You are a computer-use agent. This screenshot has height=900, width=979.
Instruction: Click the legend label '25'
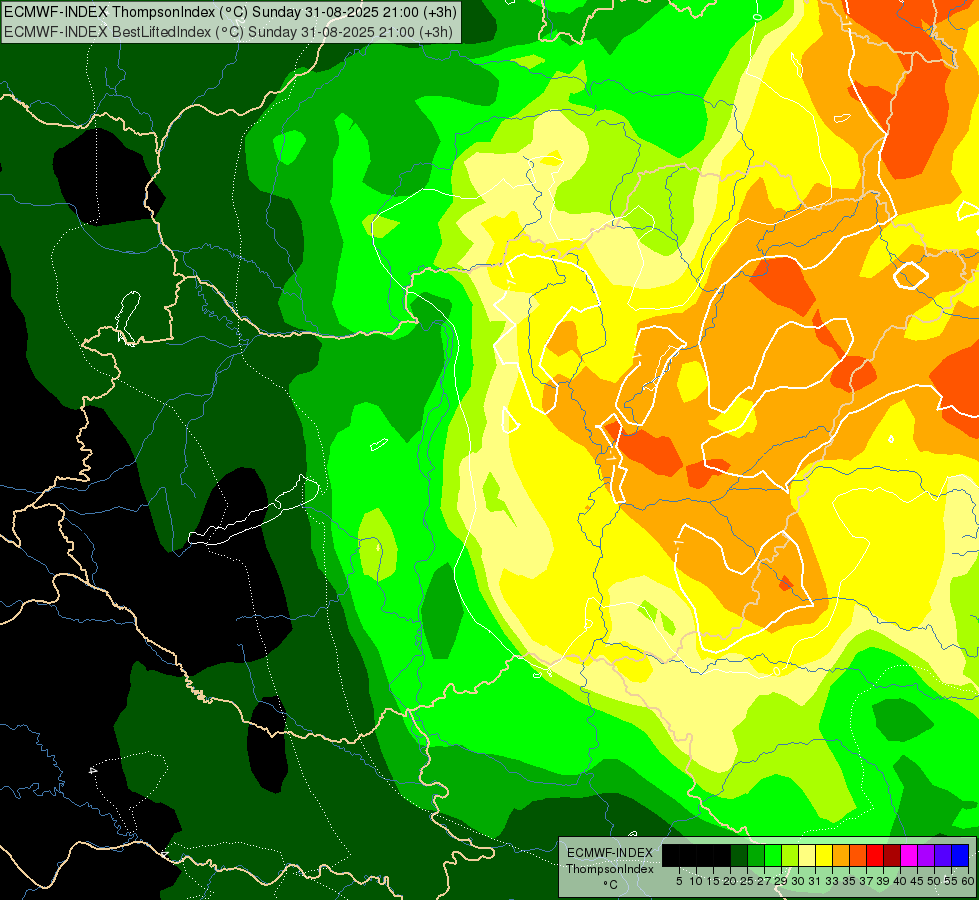[x=747, y=881]
